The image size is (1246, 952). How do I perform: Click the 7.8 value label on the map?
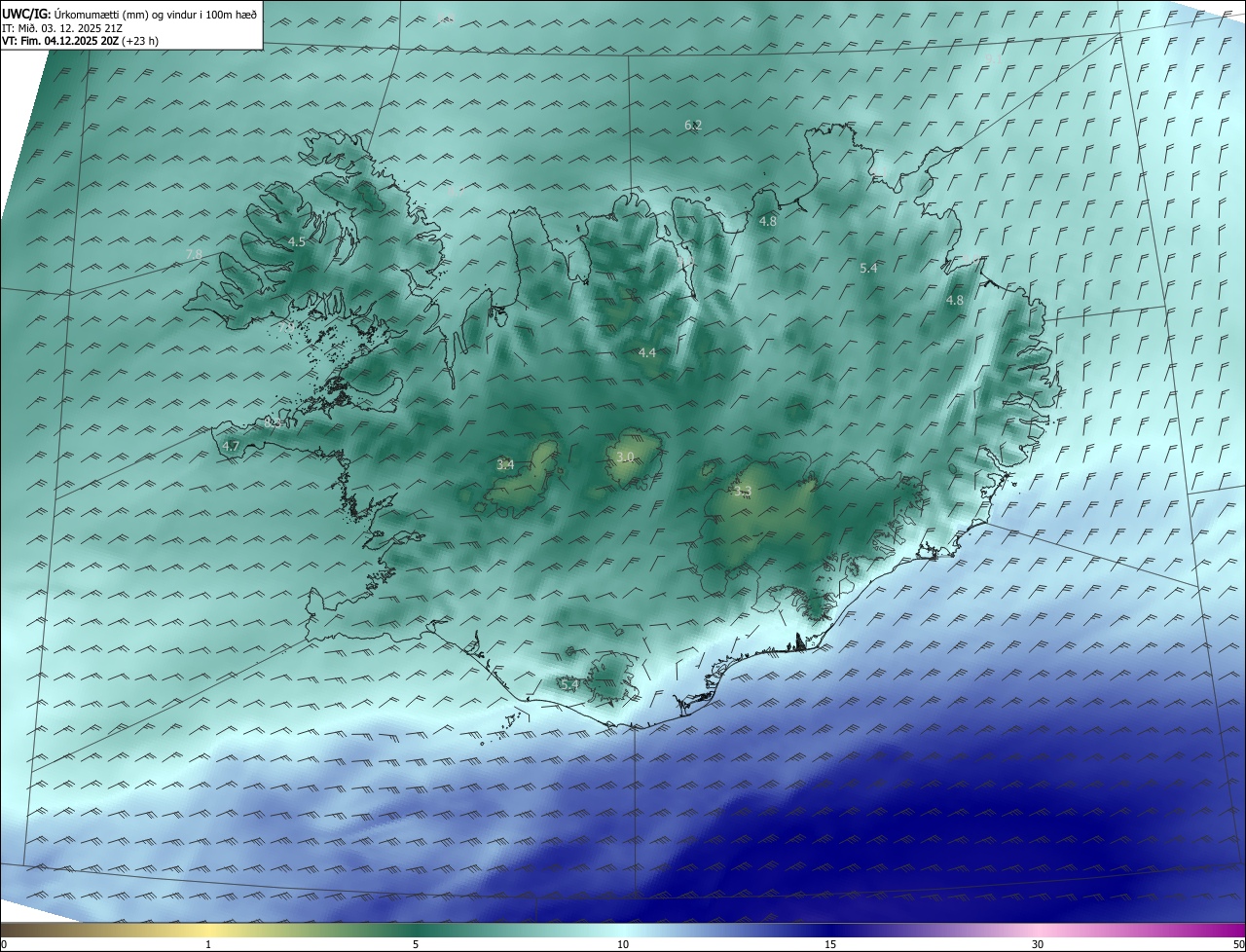(x=194, y=255)
